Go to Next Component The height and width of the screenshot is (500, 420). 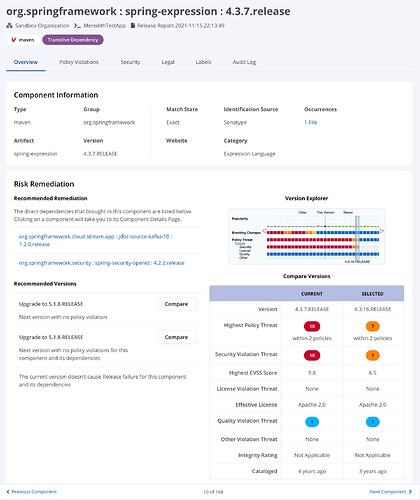coord(391,492)
